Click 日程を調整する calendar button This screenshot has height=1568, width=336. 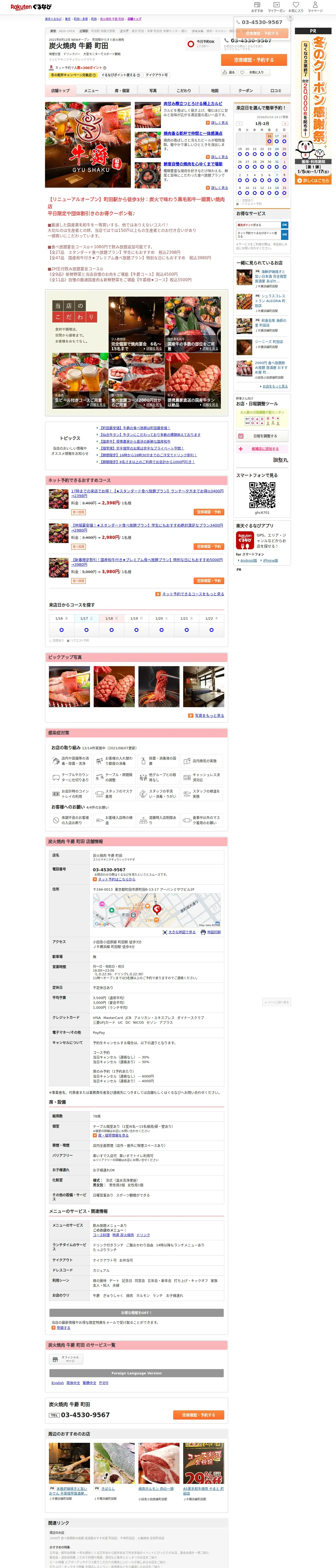[x=262, y=436]
